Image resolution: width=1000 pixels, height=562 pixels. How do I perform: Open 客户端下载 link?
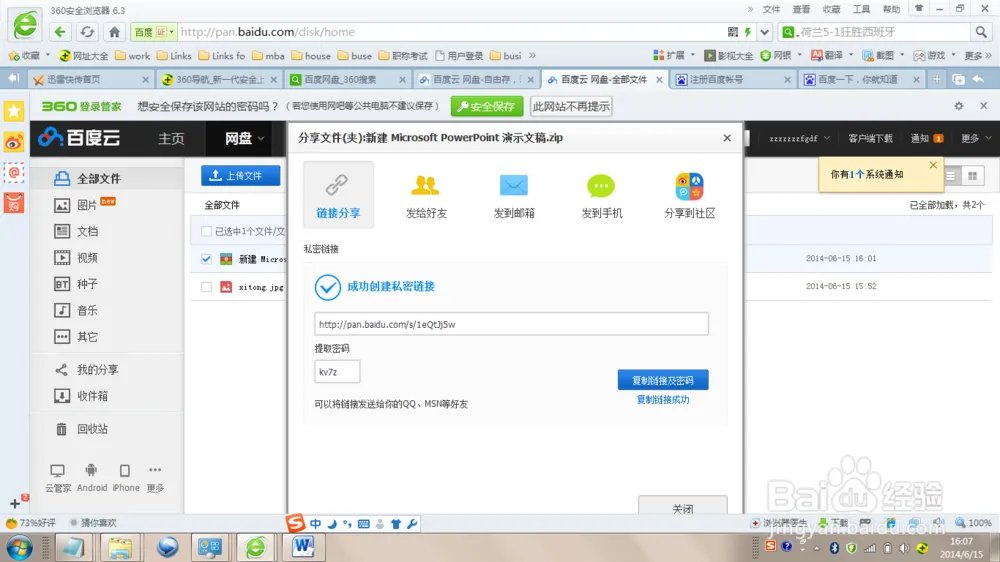870,138
